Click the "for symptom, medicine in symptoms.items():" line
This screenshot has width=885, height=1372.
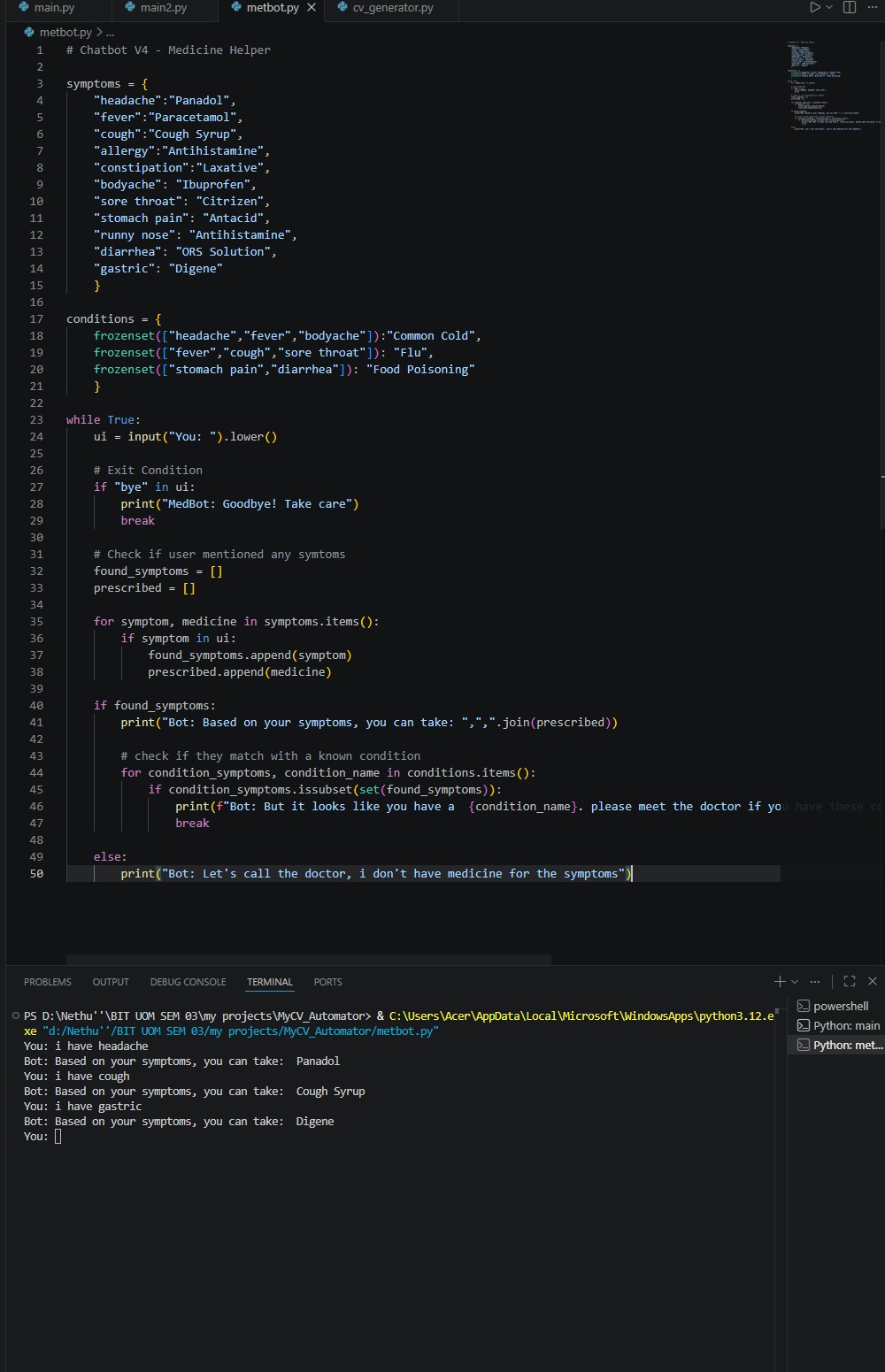236,621
